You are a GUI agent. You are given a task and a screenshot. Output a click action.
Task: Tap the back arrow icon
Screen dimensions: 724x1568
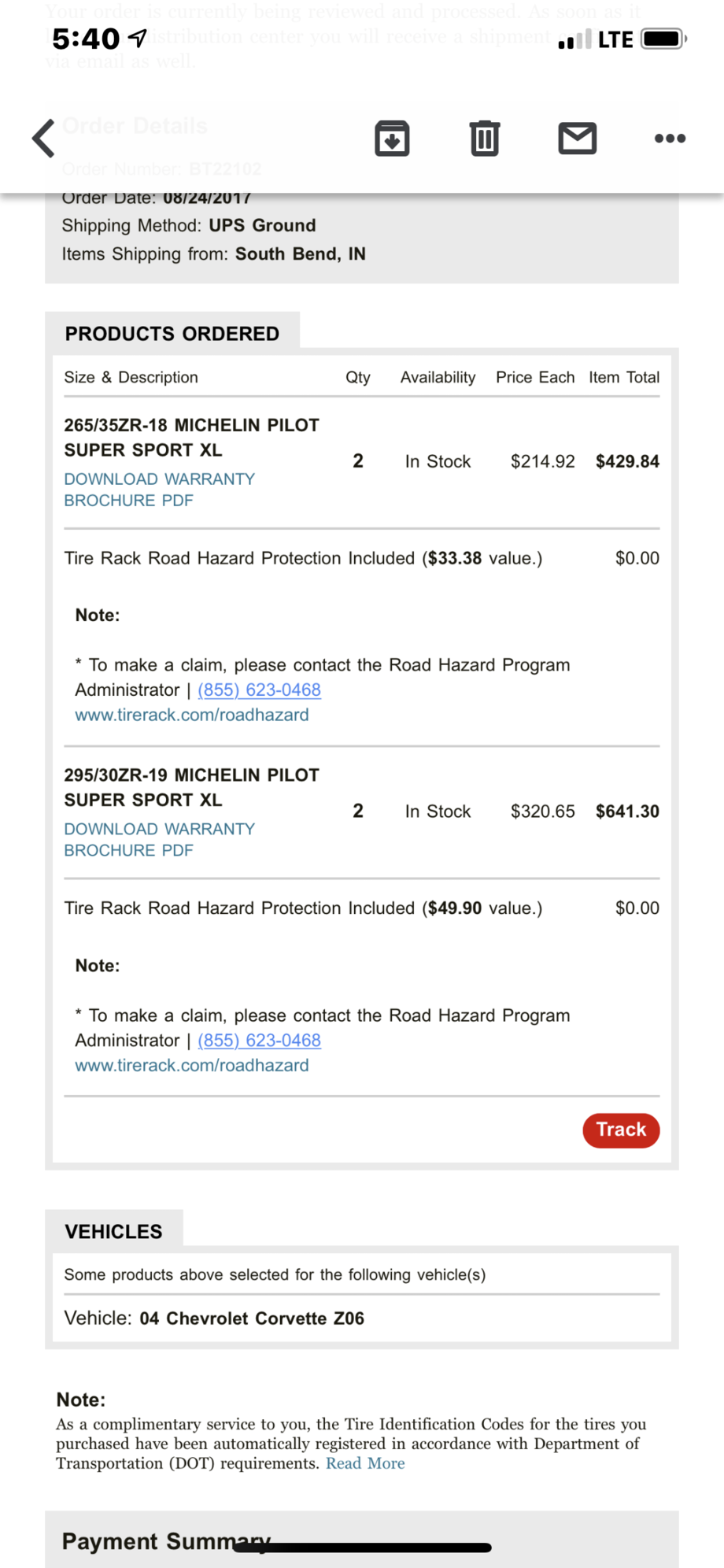point(44,139)
